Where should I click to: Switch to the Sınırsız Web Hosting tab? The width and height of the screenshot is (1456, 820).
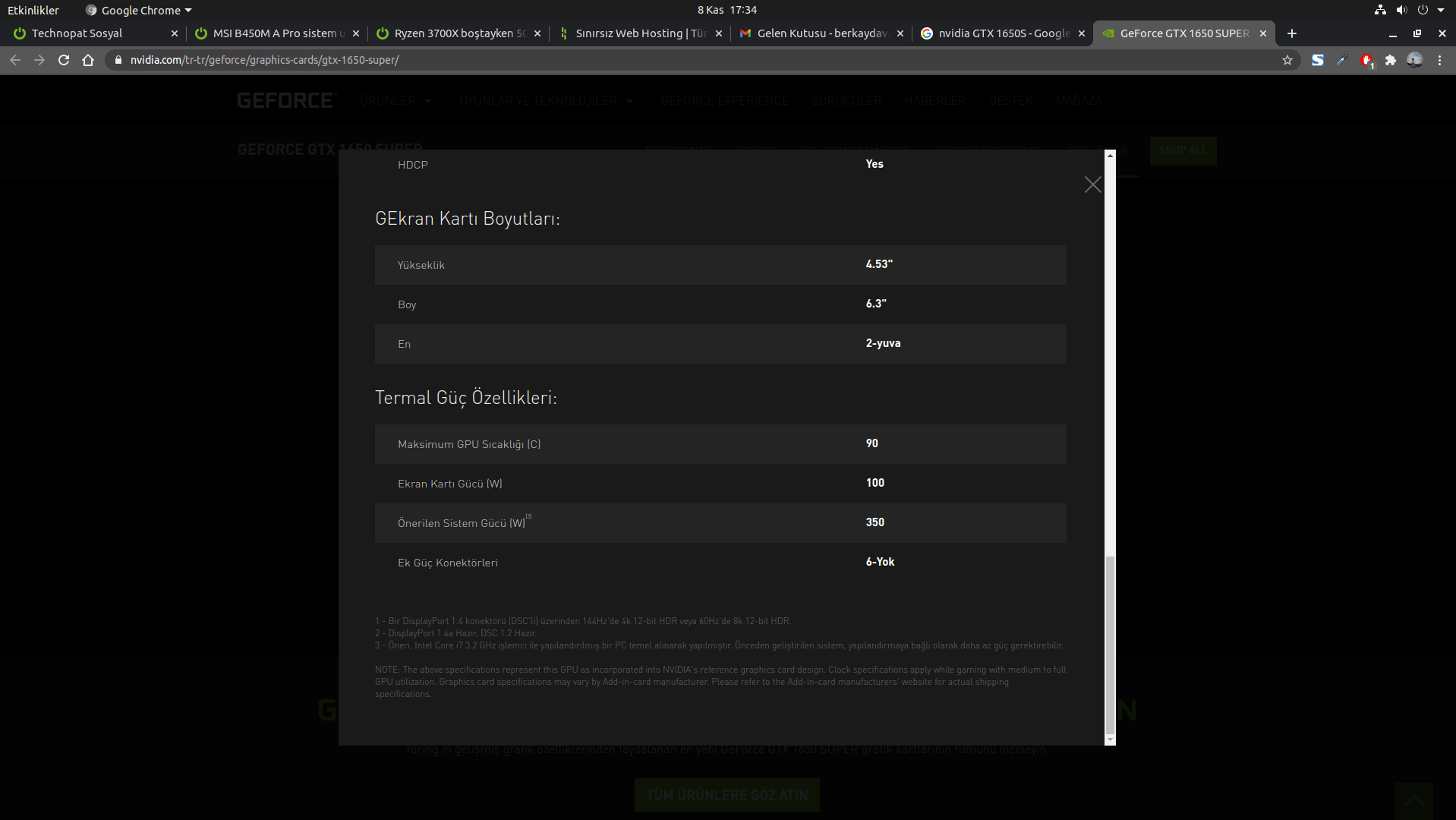point(640,33)
